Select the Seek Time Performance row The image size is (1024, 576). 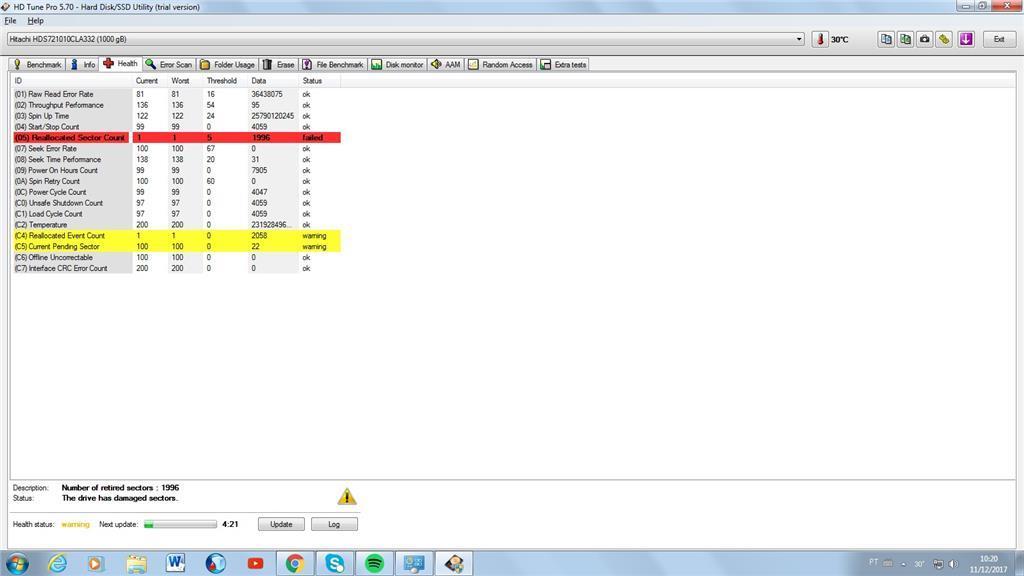tap(176, 159)
